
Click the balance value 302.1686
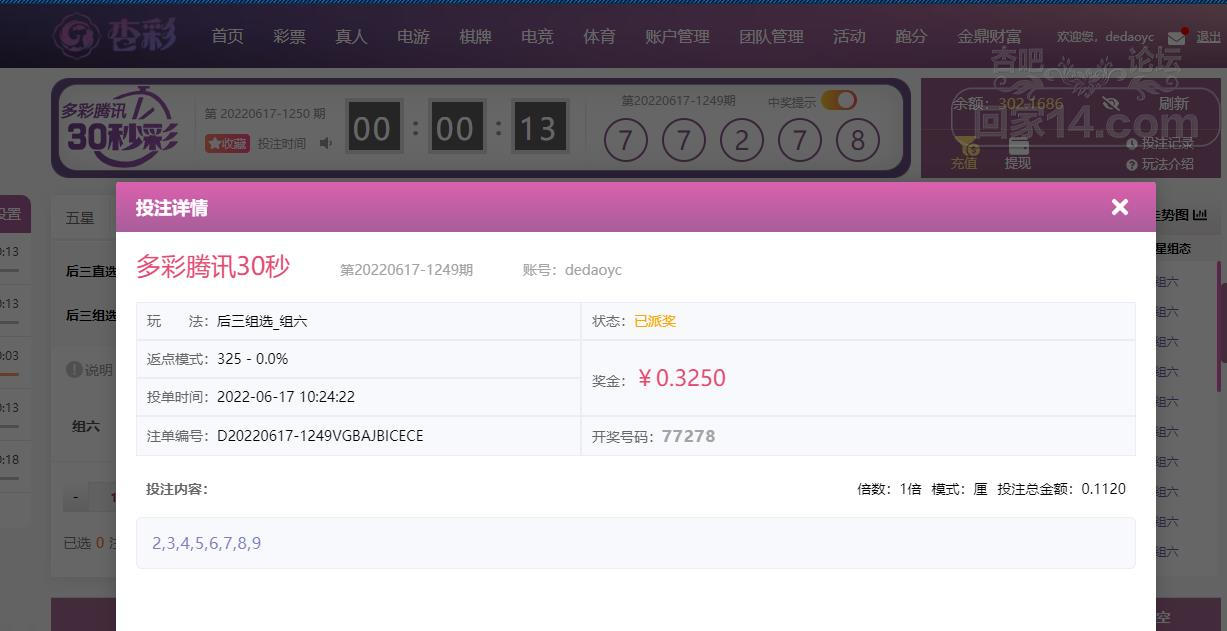point(1031,103)
